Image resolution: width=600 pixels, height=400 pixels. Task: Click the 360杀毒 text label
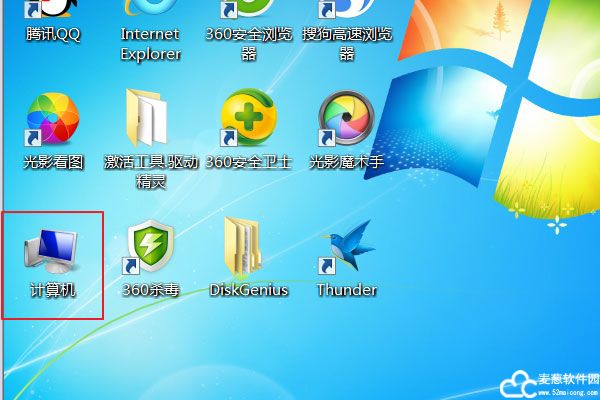(150, 290)
